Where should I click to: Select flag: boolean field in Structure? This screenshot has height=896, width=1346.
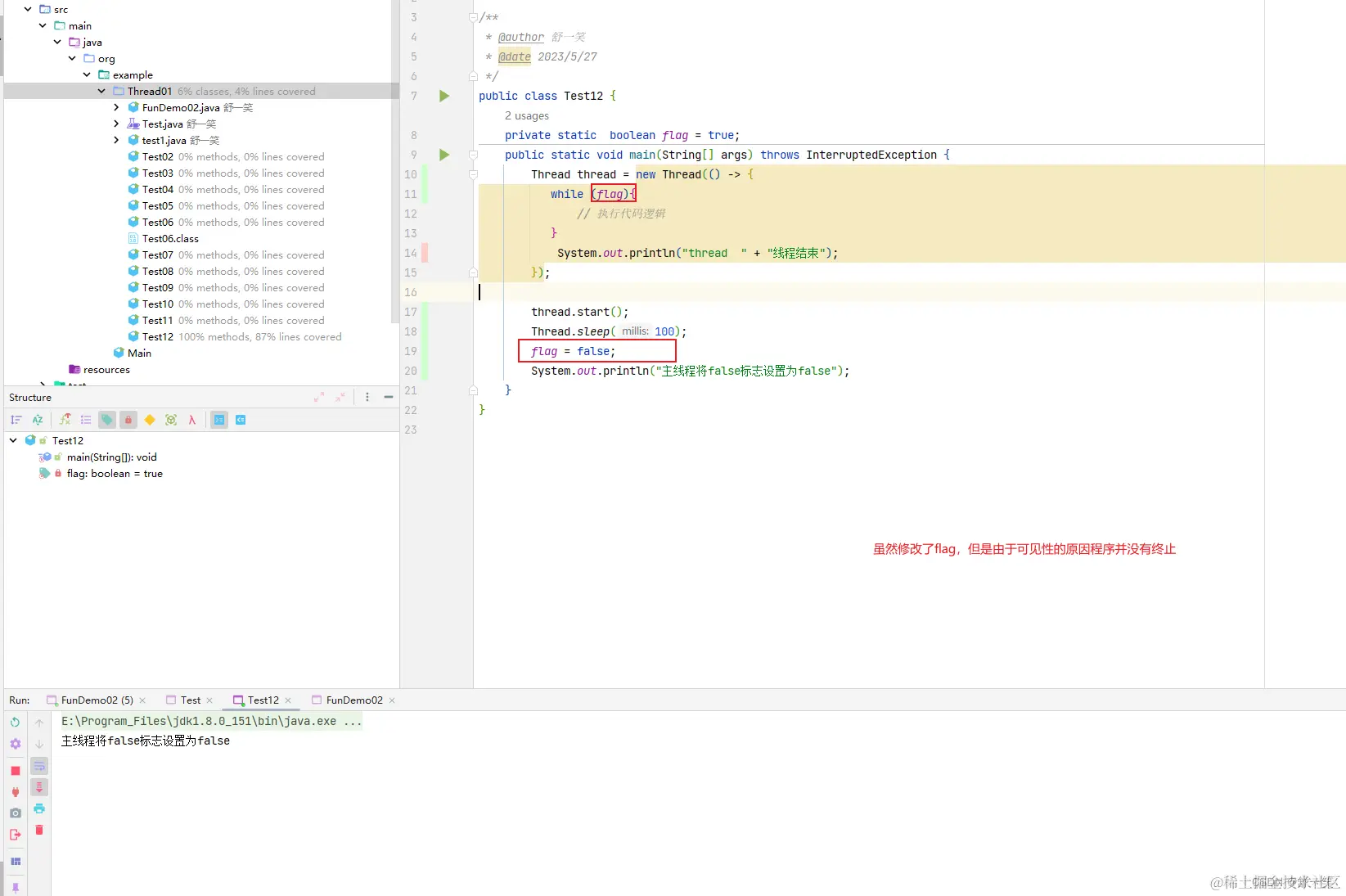point(115,474)
